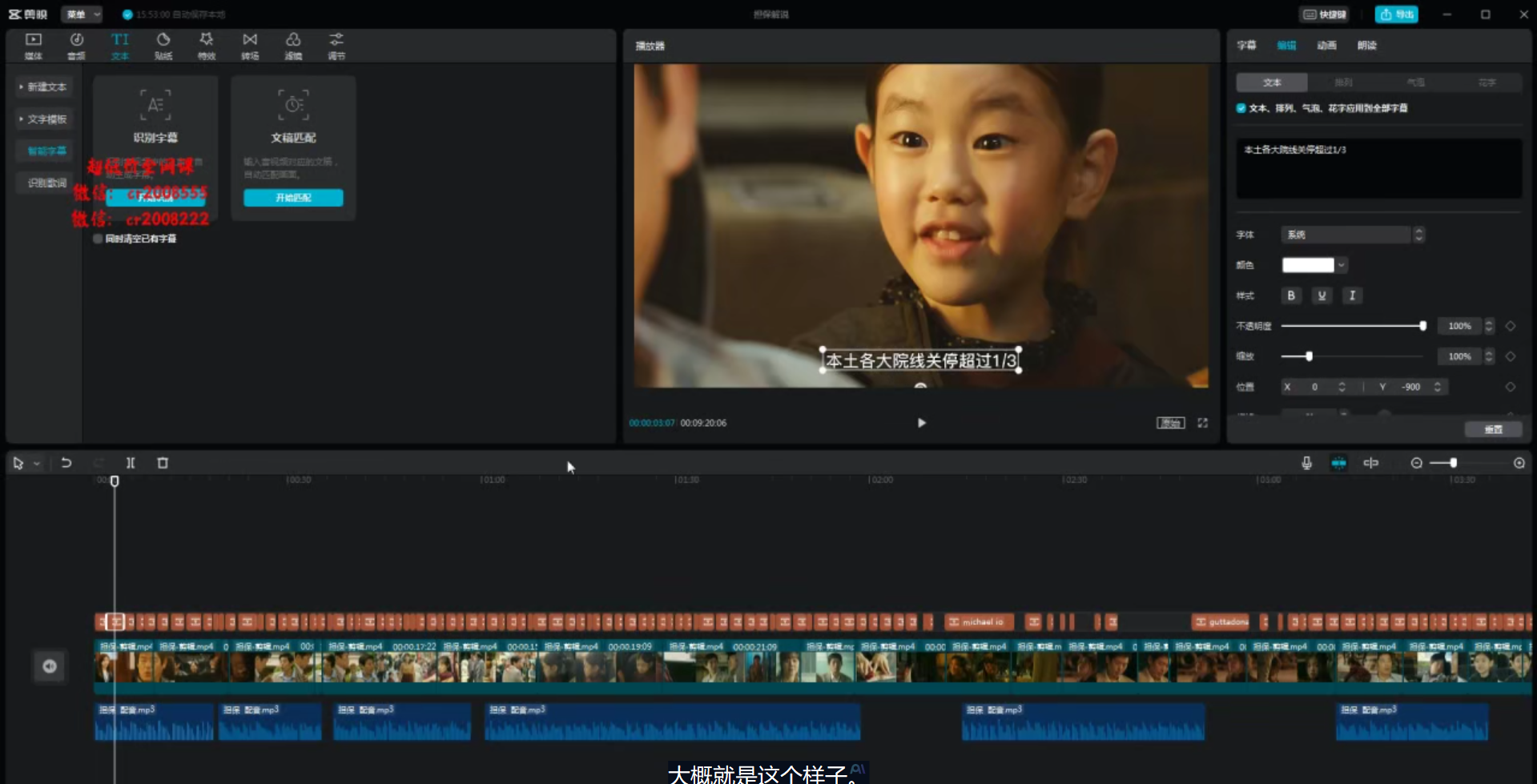Image resolution: width=1537 pixels, height=784 pixels.
Task: Expand the color picker dropdown arrow
Action: [1342, 265]
